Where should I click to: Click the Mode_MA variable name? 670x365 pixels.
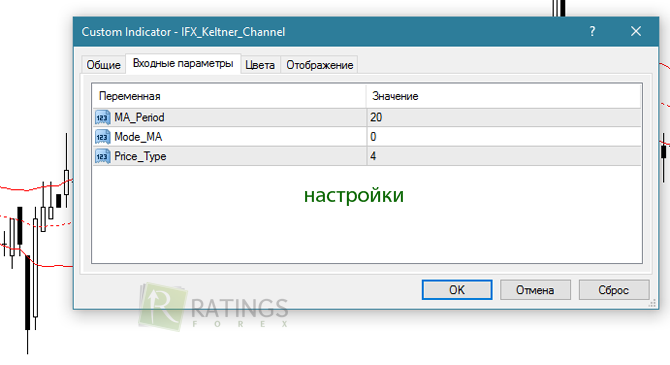point(138,137)
